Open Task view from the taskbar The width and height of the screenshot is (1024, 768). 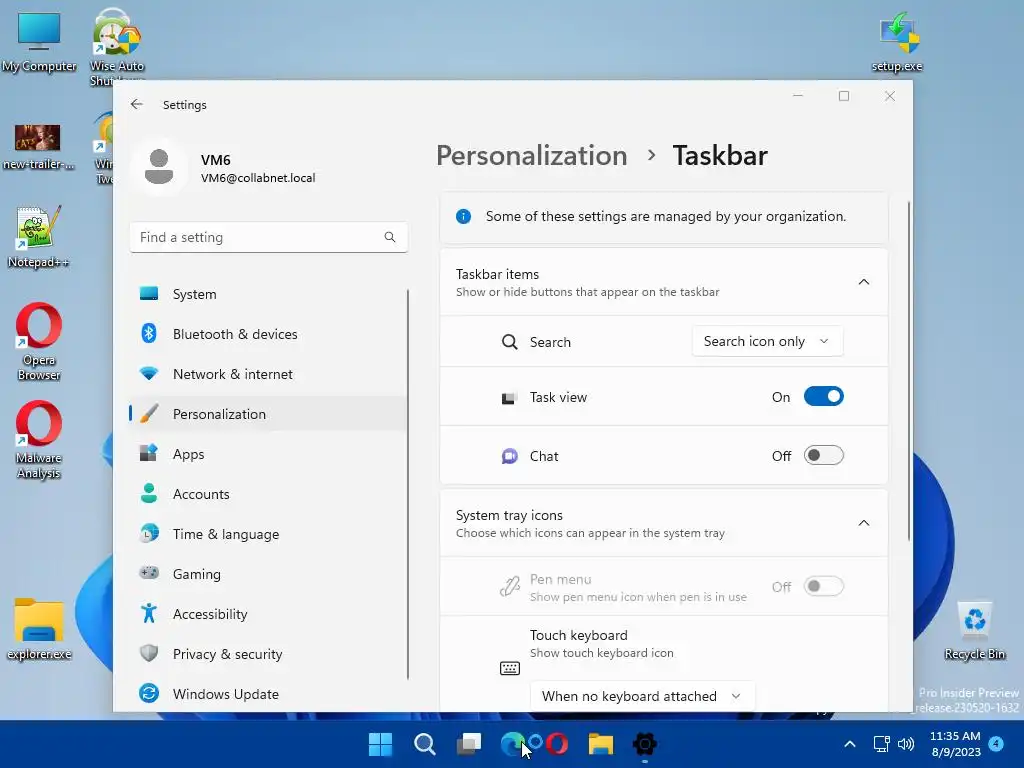pyautogui.click(x=468, y=744)
